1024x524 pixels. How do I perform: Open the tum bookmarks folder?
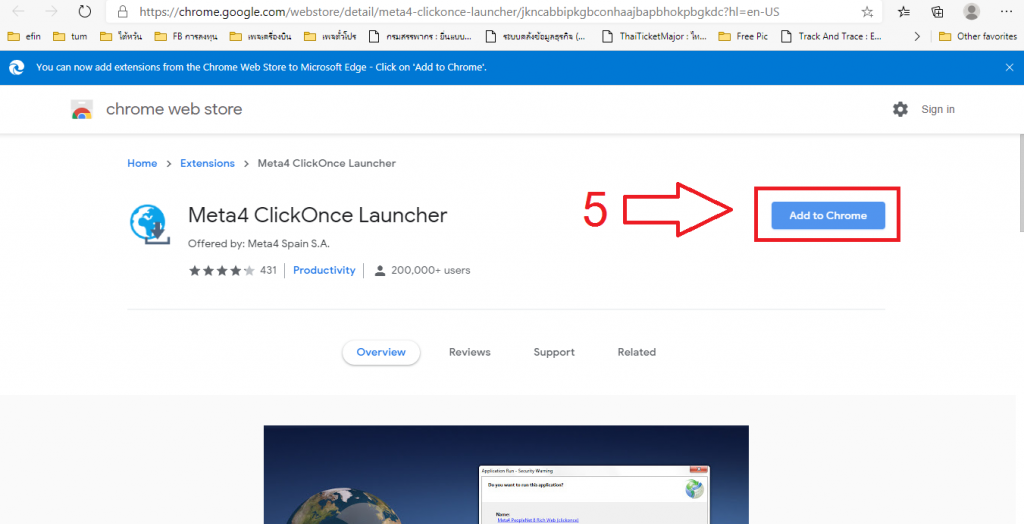click(70, 37)
